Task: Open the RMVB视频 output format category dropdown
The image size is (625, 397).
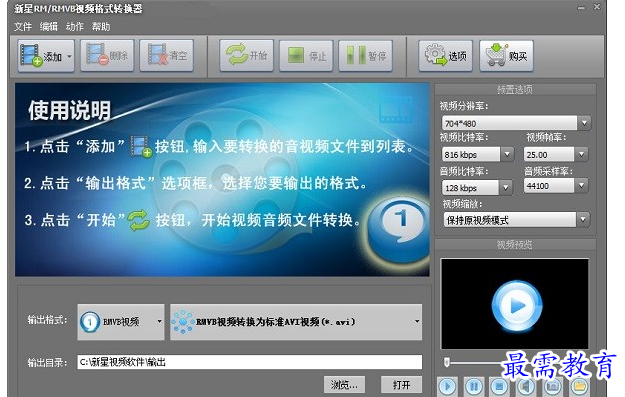Action: point(121,322)
